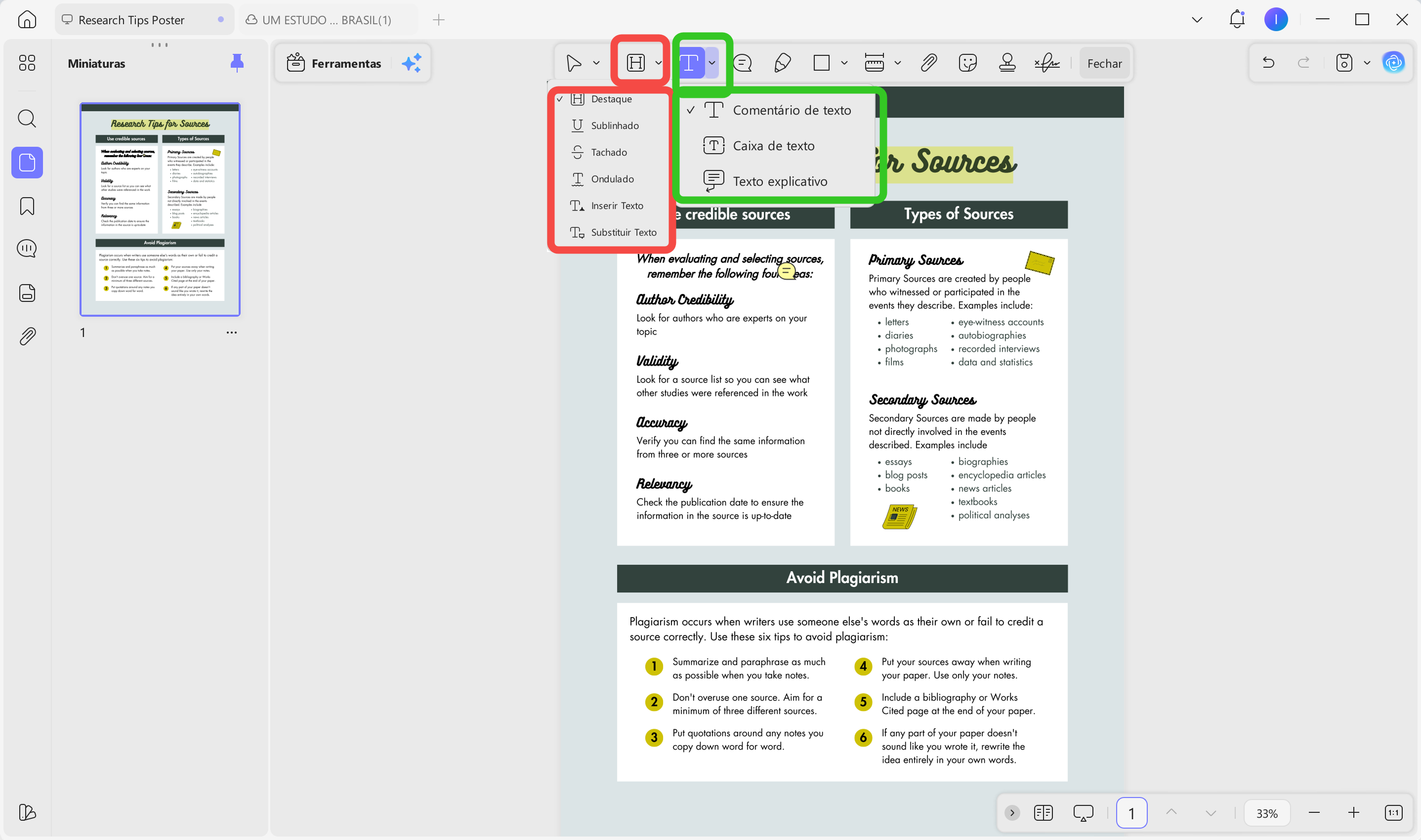Viewport: 1421px width, 840px height.
Task: Open the tab list chevron in title bar
Action: pos(1197,19)
